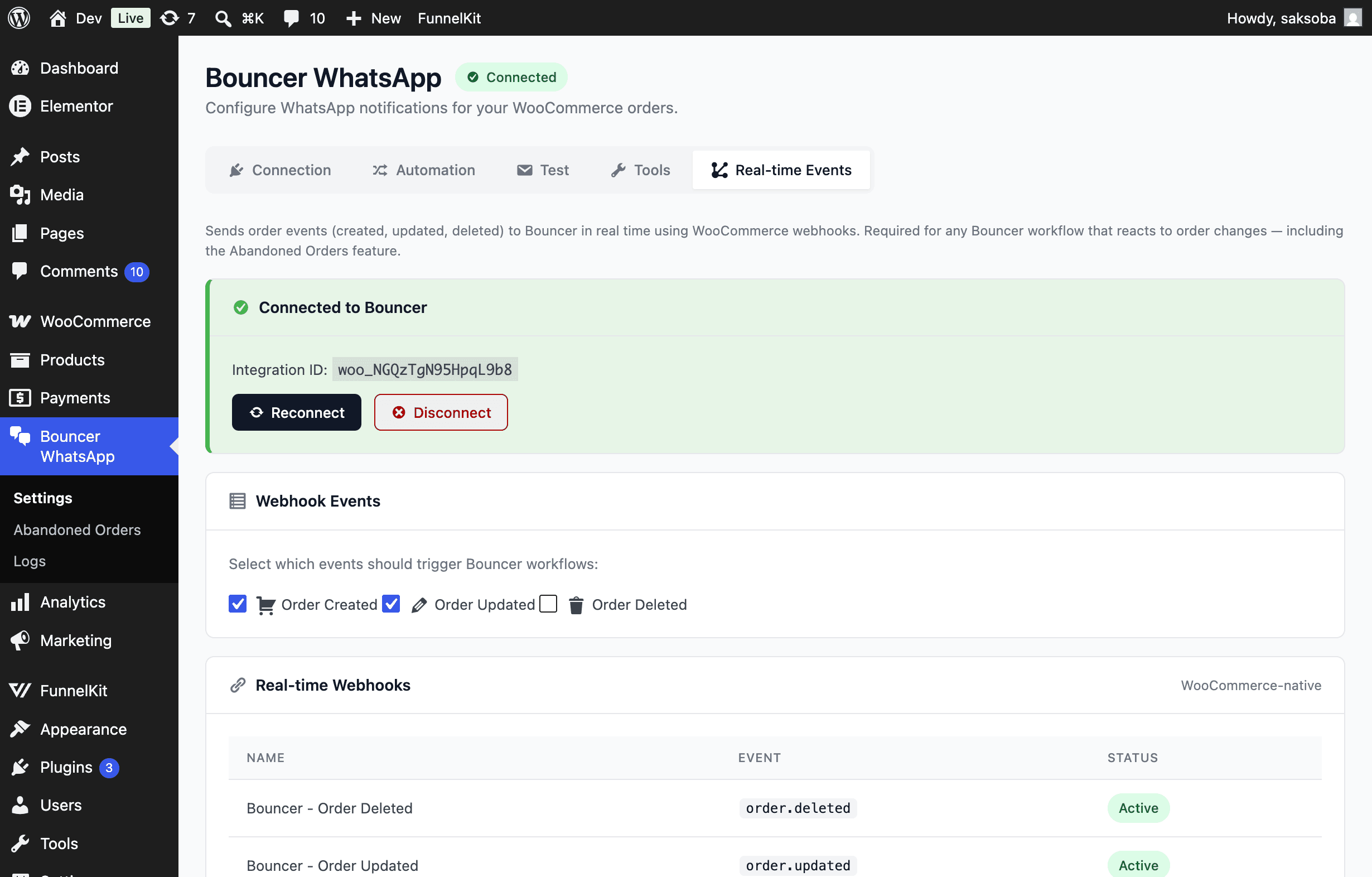1372x877 pixels.
Task: Open the saksoba user avatar
Action: coord(1352,18)
